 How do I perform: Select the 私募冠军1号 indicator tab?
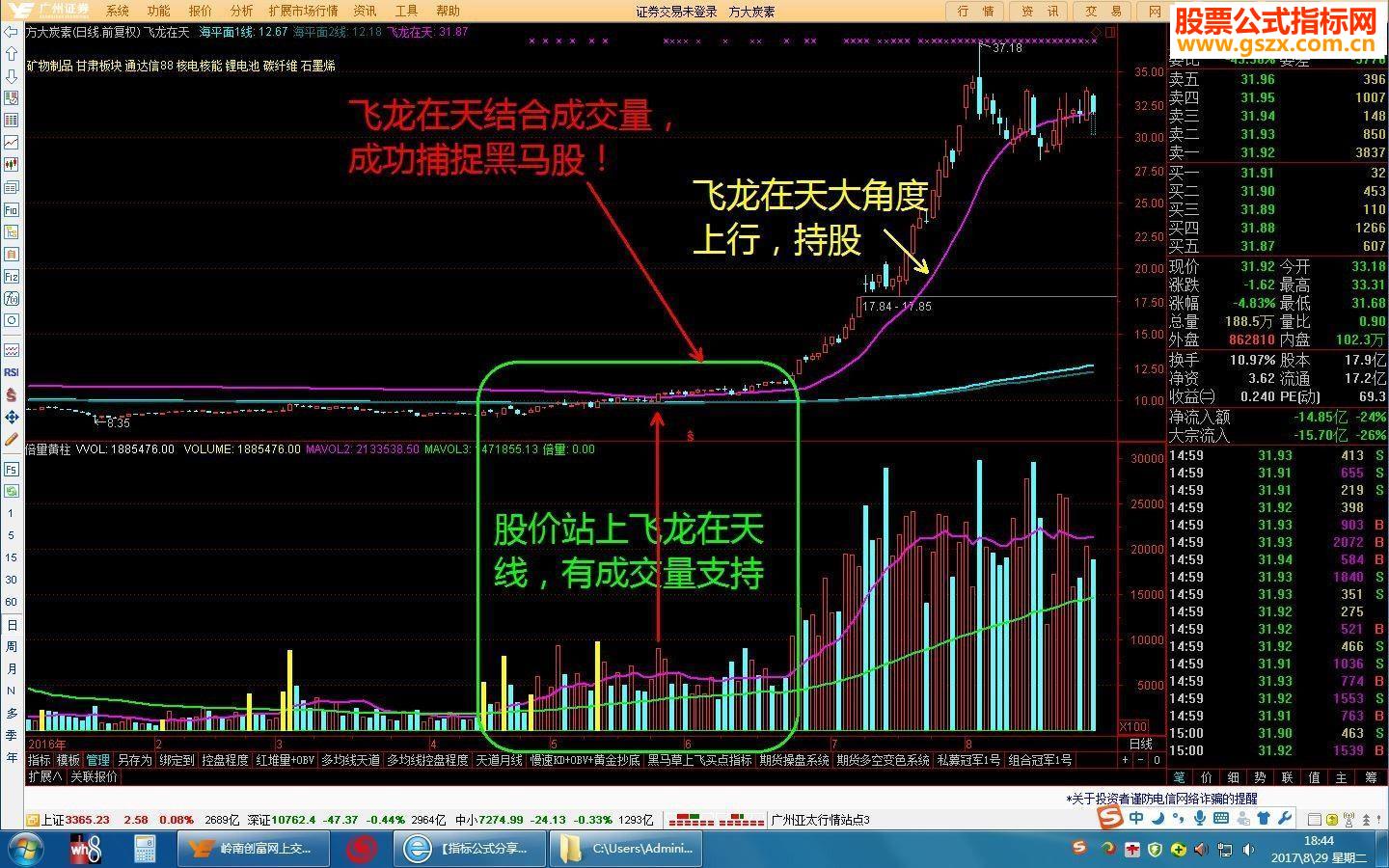click(967, 760)
